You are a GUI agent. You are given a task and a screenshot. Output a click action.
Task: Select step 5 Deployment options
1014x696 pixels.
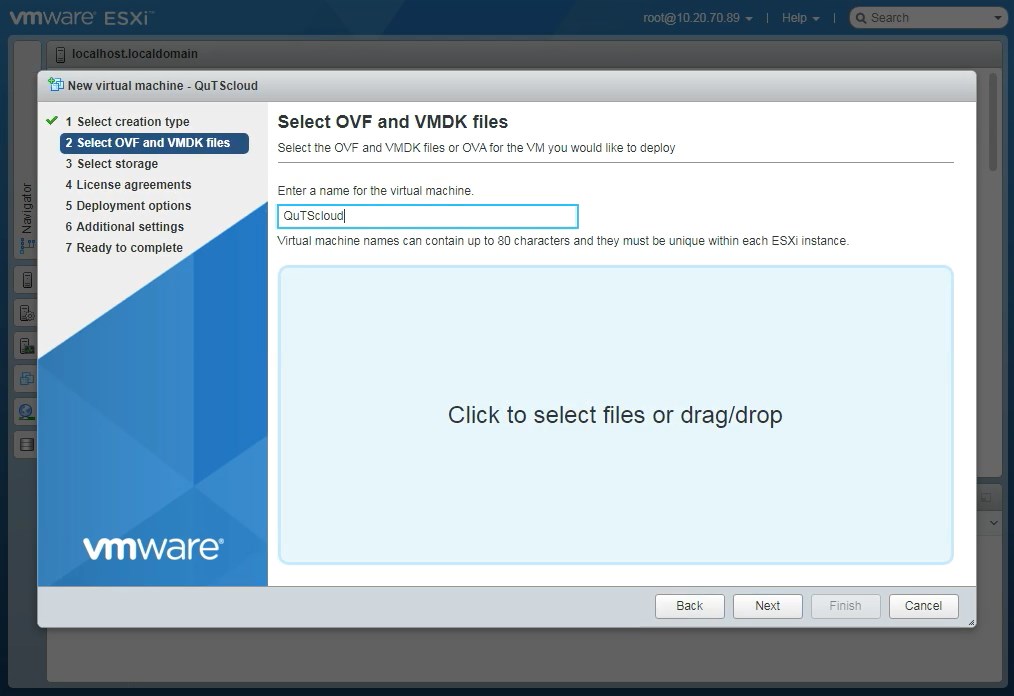(128, 206)
